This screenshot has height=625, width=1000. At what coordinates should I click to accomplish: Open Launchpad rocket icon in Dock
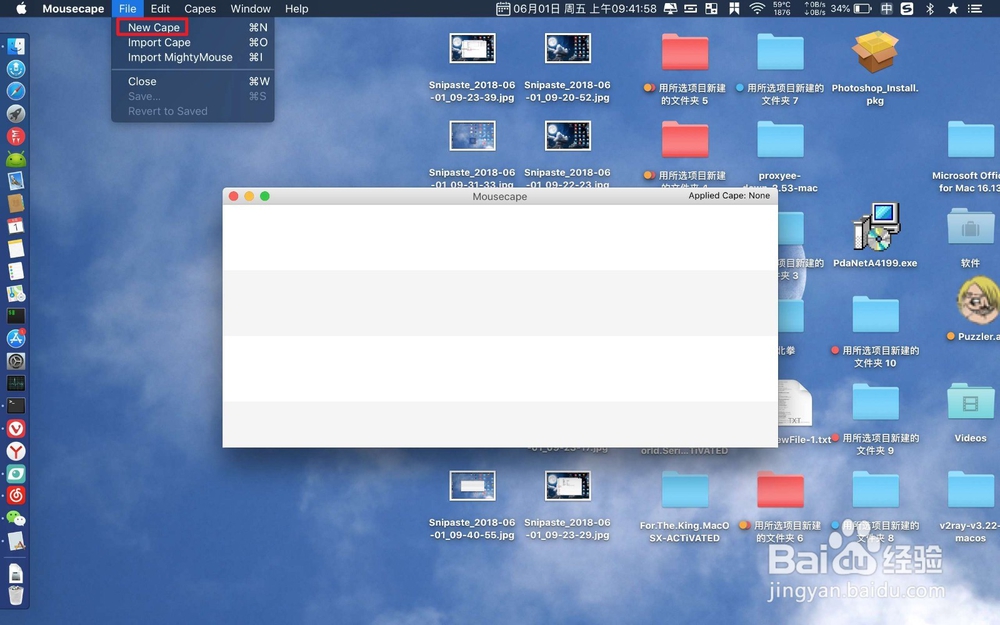click(x=16, y=114)
